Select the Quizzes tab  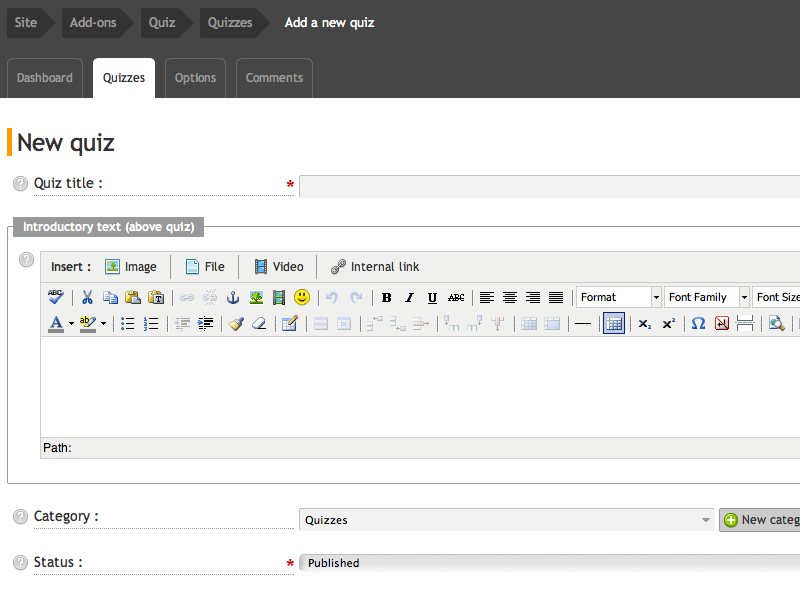click(124, 78)
